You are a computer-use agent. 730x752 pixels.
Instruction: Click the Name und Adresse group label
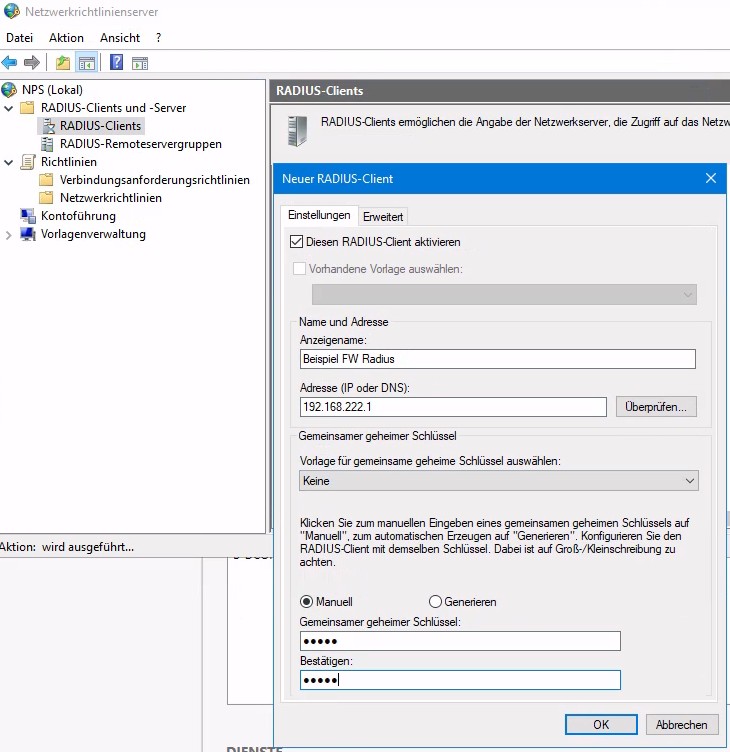pyautogui.click(x=343, y=322)
